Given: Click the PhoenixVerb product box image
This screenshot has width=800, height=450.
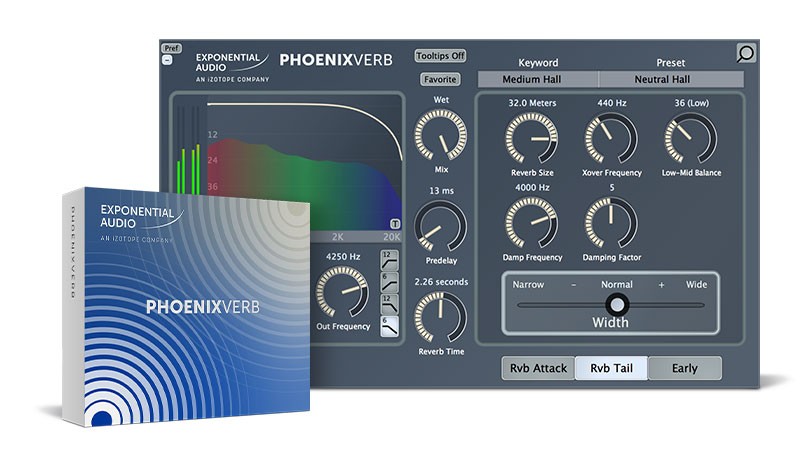Looking at the screenshot, I should (186, 306).
